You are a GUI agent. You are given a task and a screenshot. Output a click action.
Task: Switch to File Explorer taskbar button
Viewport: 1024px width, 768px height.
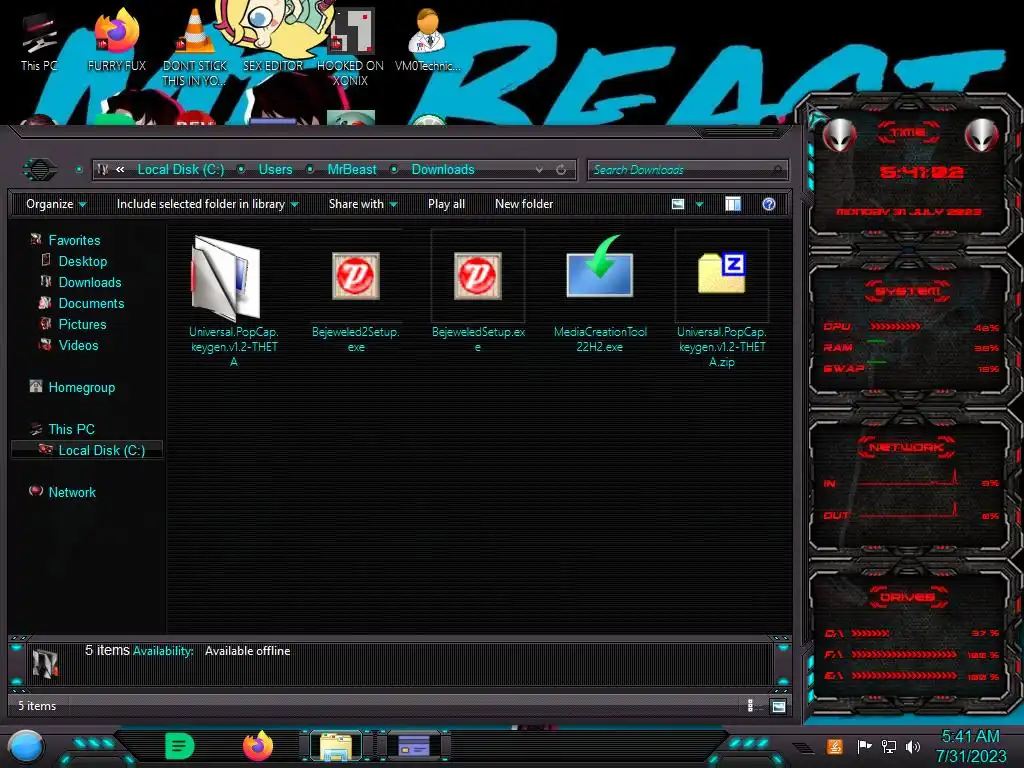pos(336,746)
